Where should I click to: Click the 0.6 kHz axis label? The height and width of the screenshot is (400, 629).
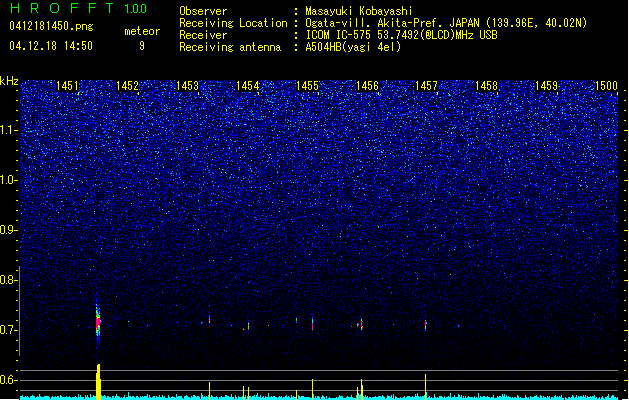click(8, 380)
